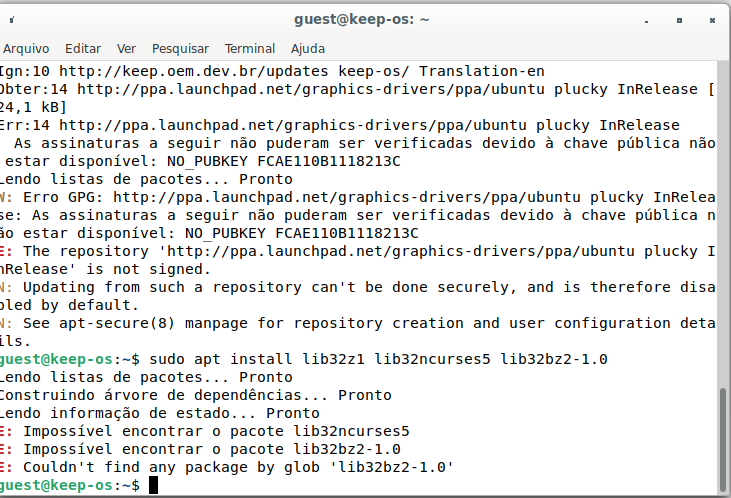Click the cursor at the last prompt
731x498 pixels.
point(153,485)
